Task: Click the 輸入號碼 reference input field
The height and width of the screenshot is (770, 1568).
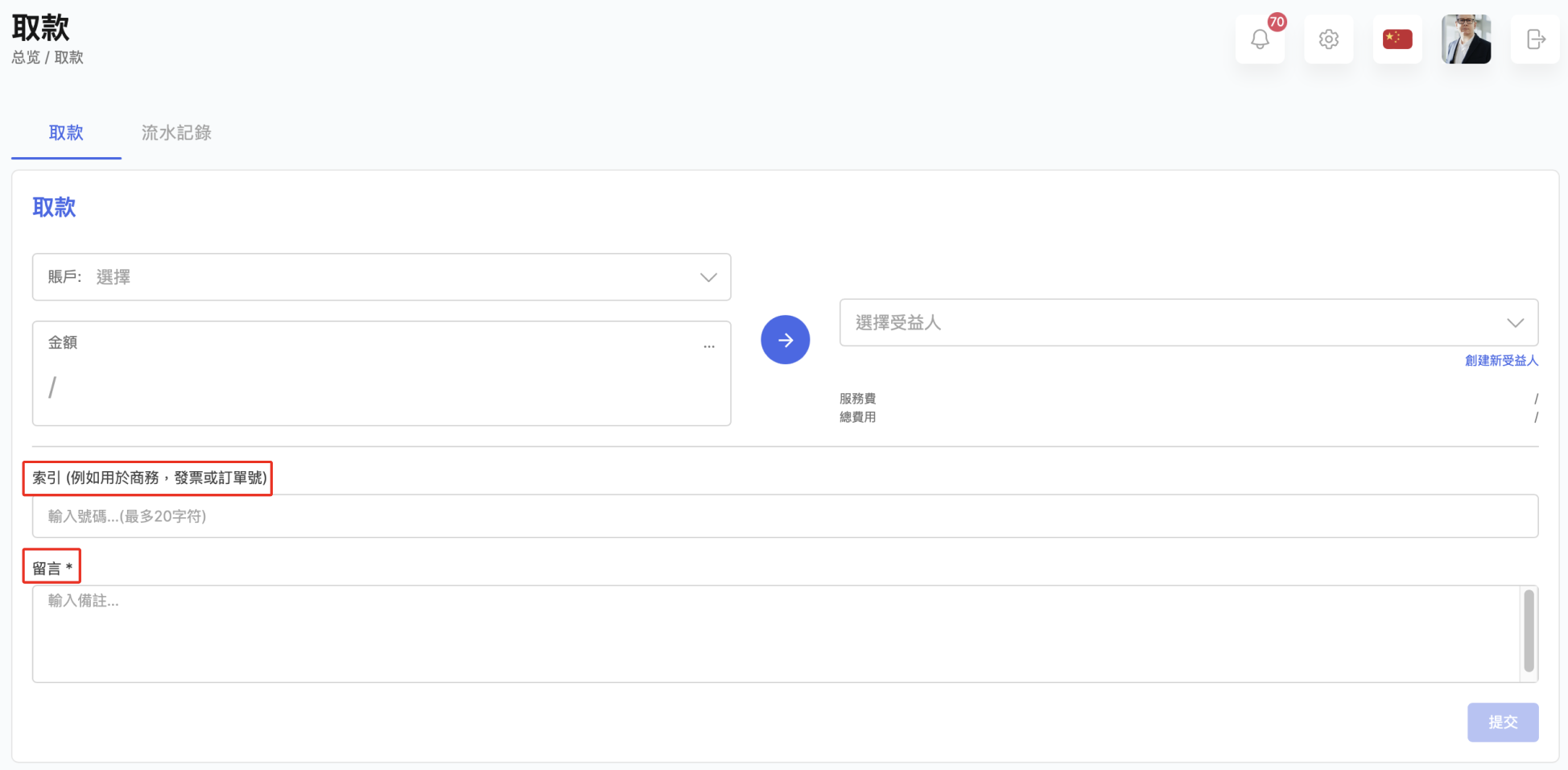Action: coord(785,515)
